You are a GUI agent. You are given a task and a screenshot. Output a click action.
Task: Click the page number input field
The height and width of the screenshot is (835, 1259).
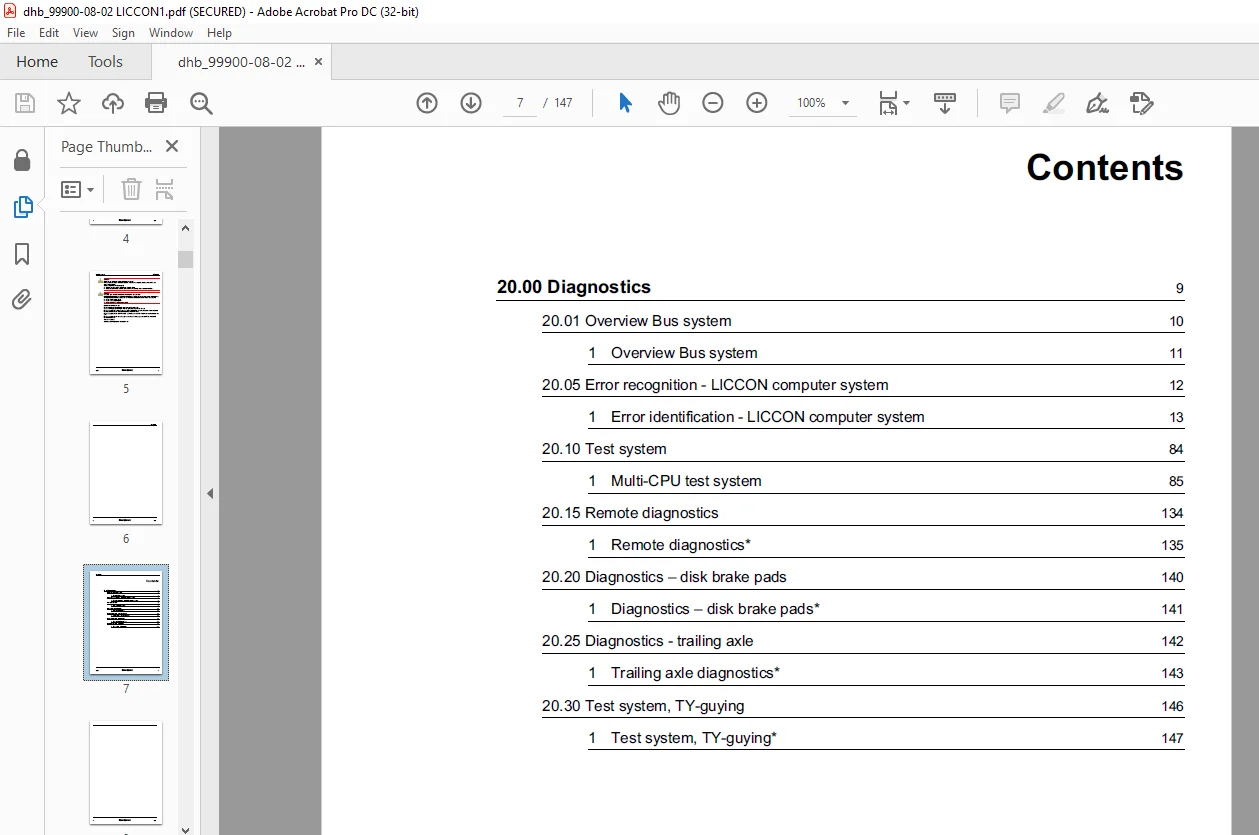pos(520,103)
